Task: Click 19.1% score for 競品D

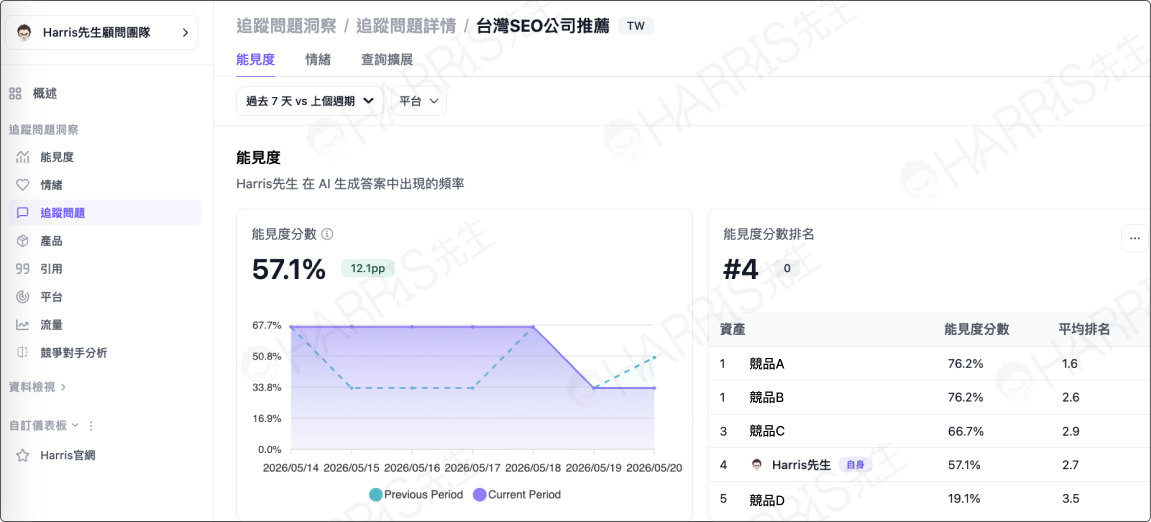Action: [x=965, y=499]
